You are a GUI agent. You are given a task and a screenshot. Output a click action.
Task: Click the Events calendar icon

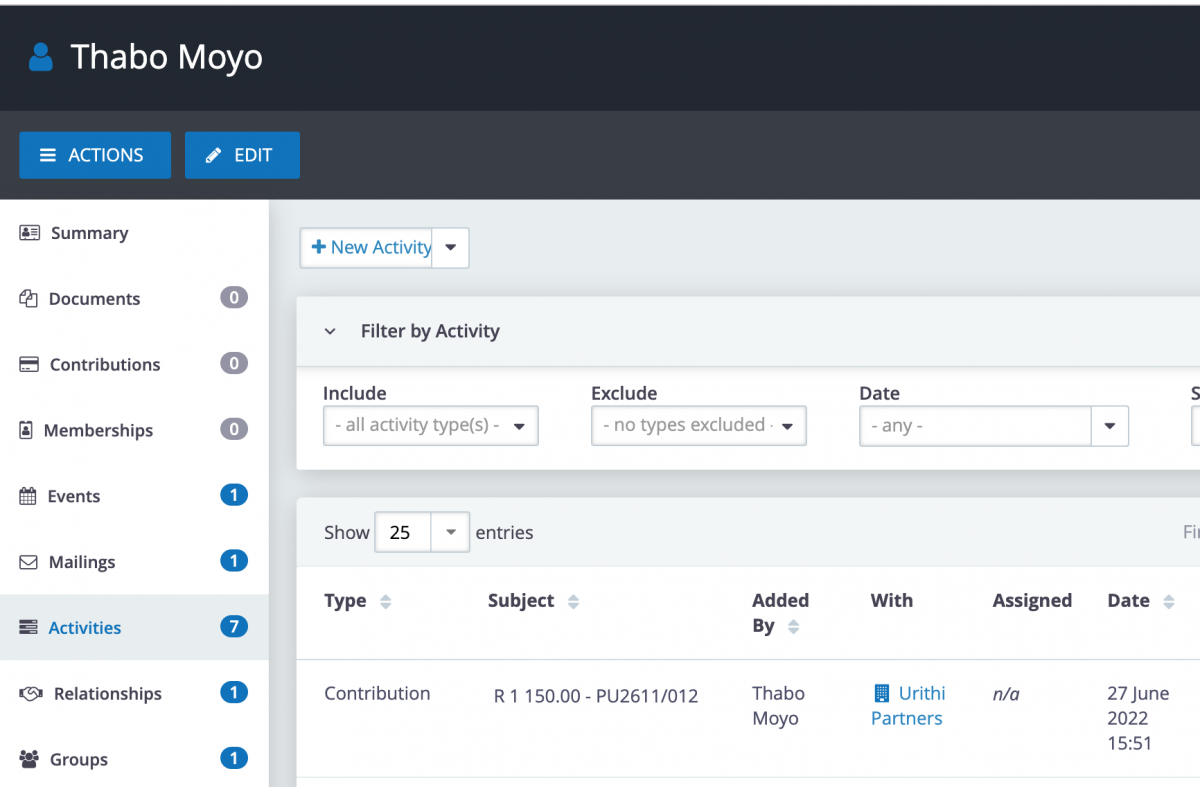(28, 495)
